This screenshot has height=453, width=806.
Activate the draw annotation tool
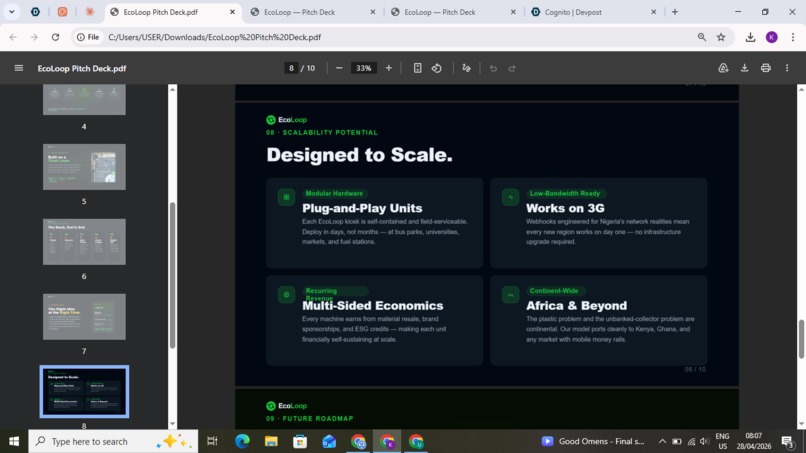(466, 68)
